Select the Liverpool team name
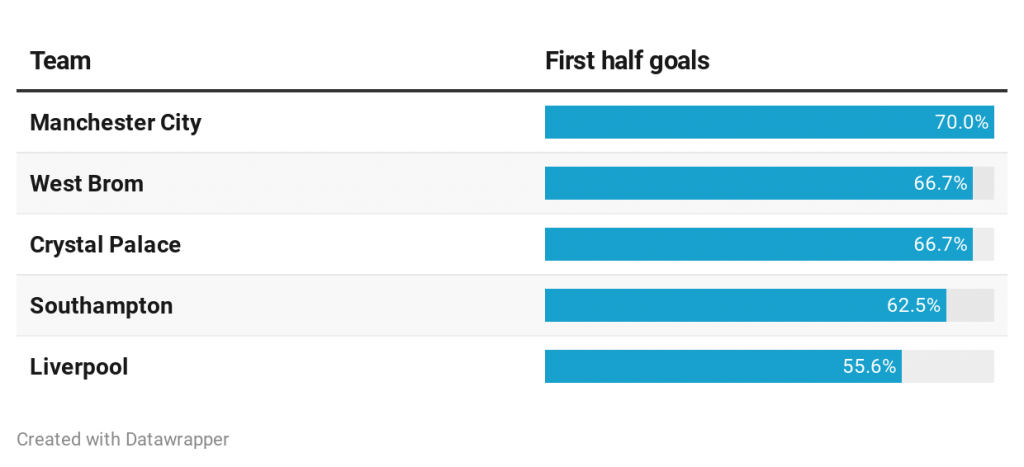Image resolution: width=1024 pixels, height=467 pixels. tap(79, 367)
